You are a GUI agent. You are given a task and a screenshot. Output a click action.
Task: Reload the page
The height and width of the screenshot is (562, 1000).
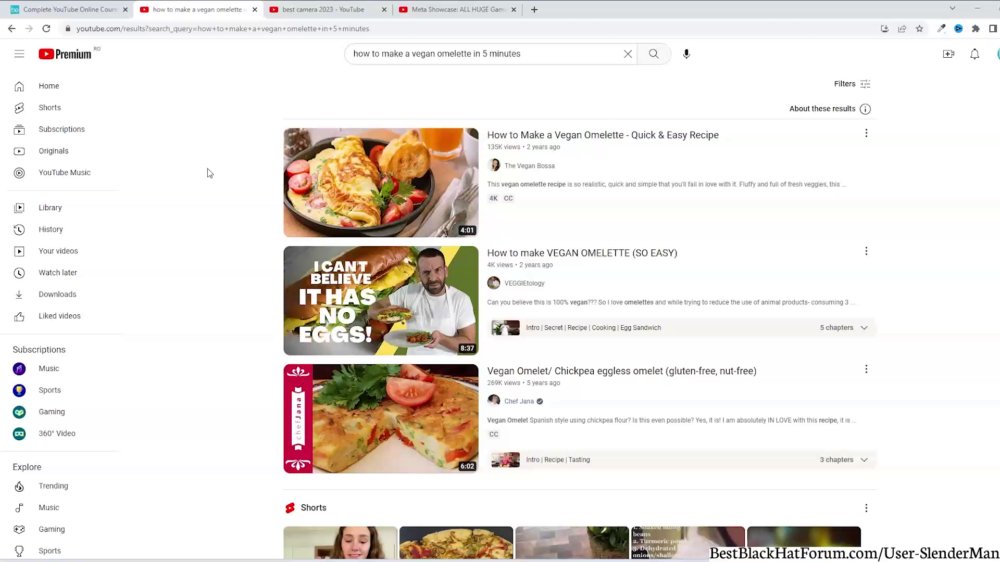(x=46, y=29)
